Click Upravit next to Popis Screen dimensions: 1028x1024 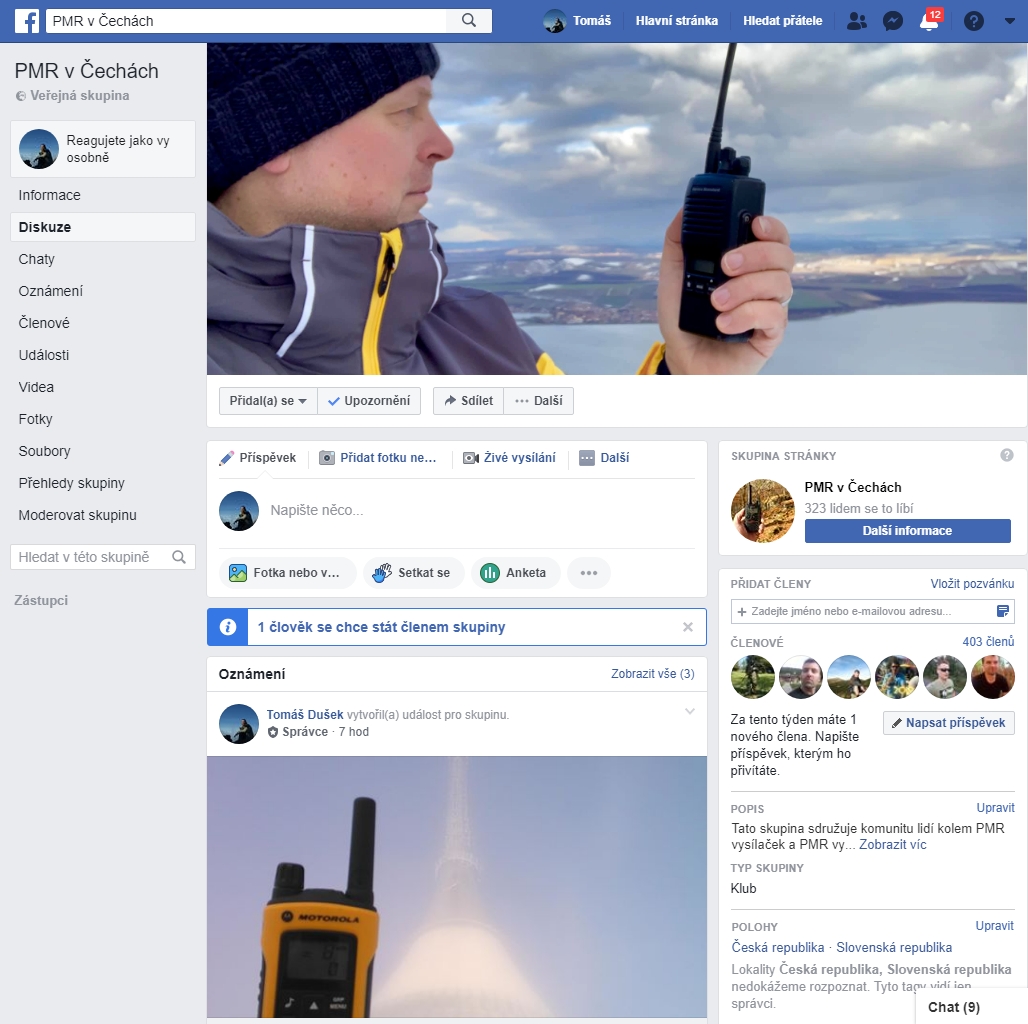[995, 808]
